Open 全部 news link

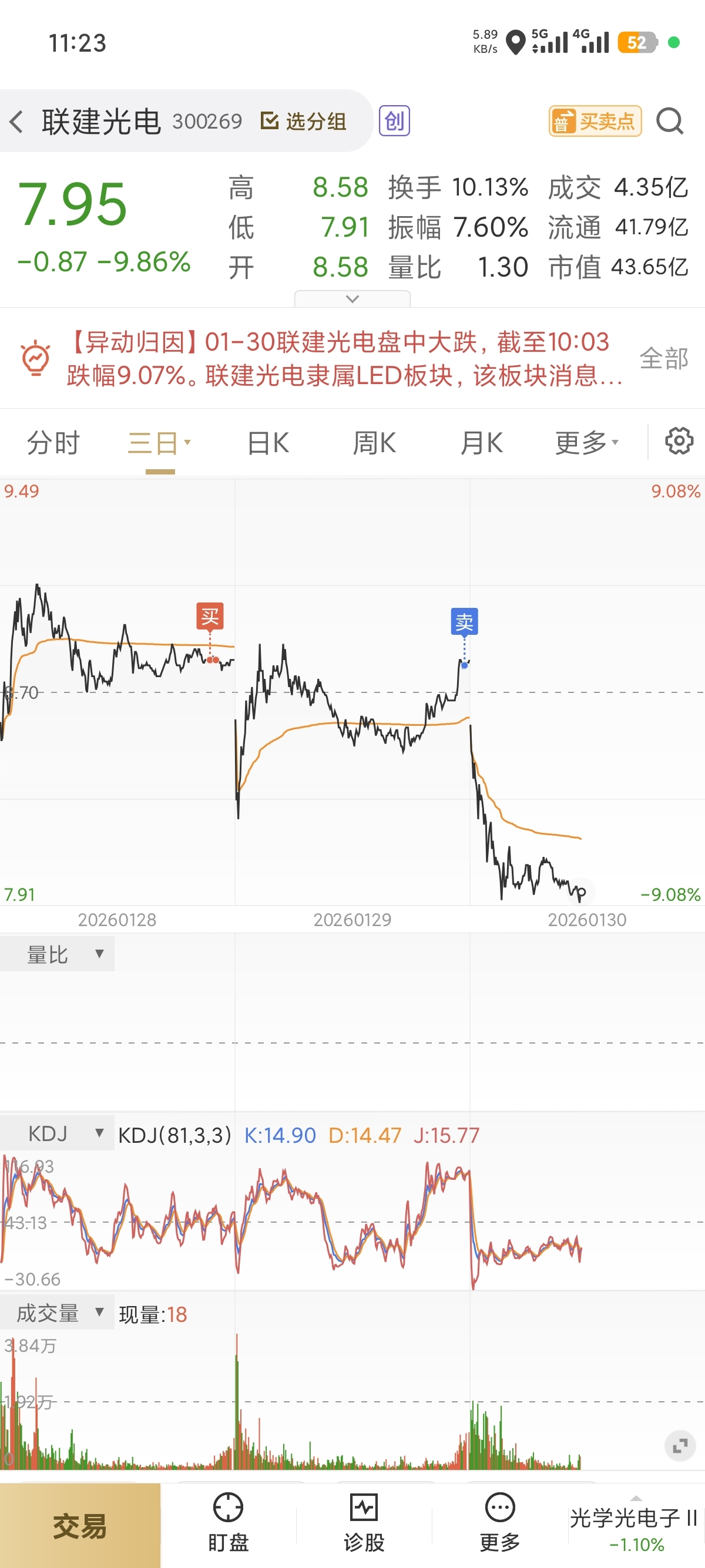(x=664, y=358)
